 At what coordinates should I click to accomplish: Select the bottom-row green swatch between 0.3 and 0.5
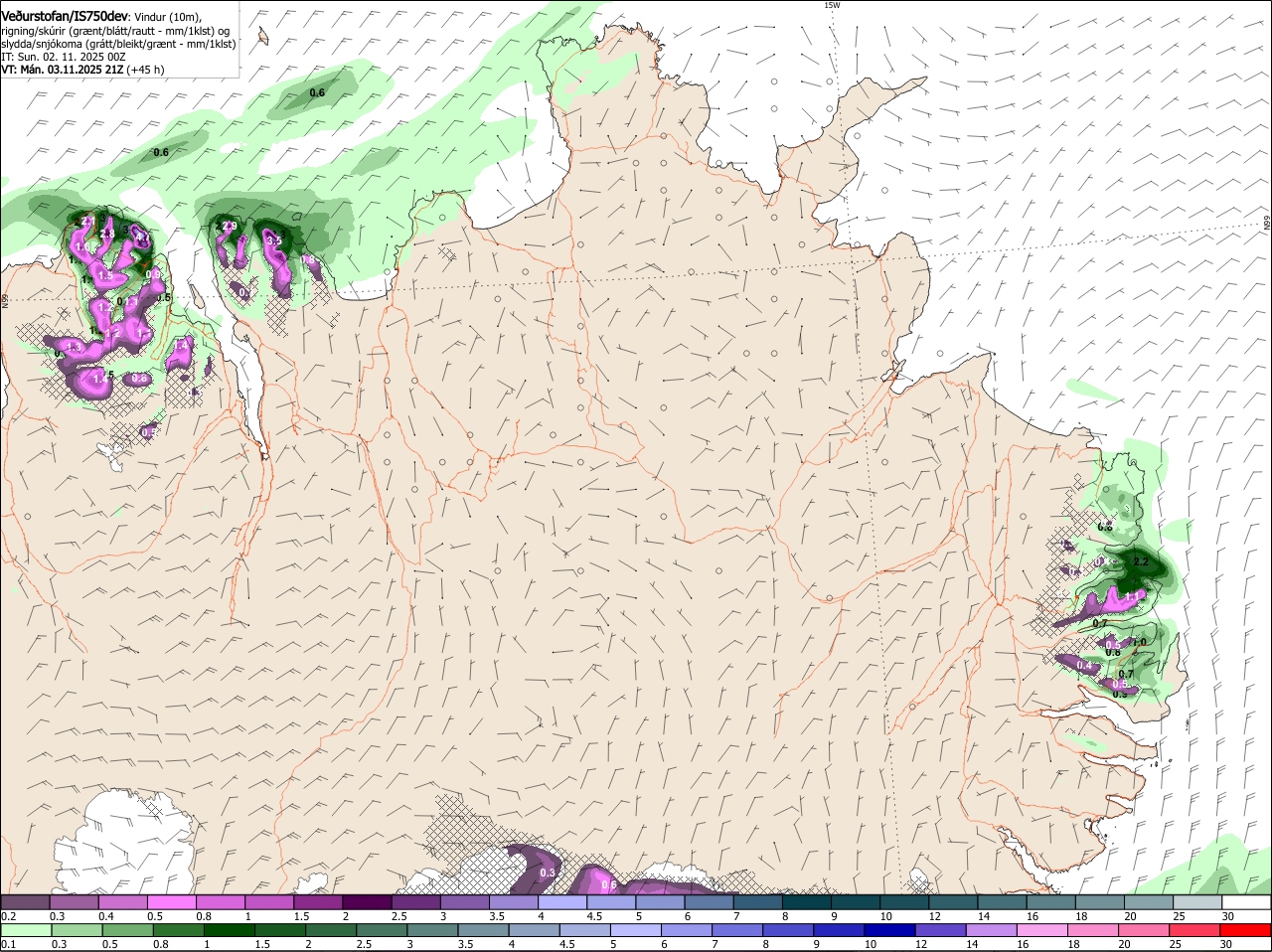click(x=78, y=930)
